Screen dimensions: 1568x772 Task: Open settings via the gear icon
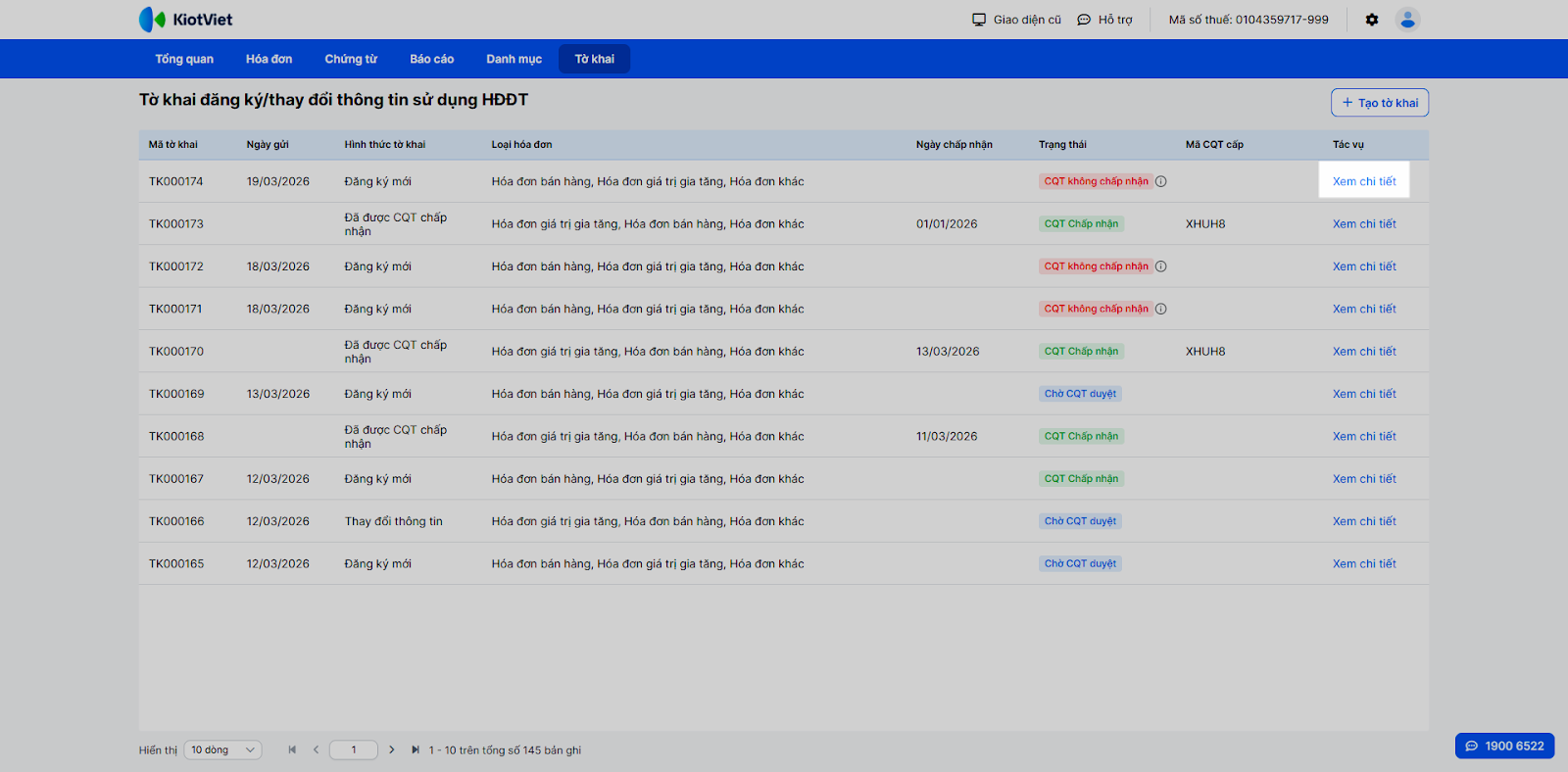pos(1372,20)
